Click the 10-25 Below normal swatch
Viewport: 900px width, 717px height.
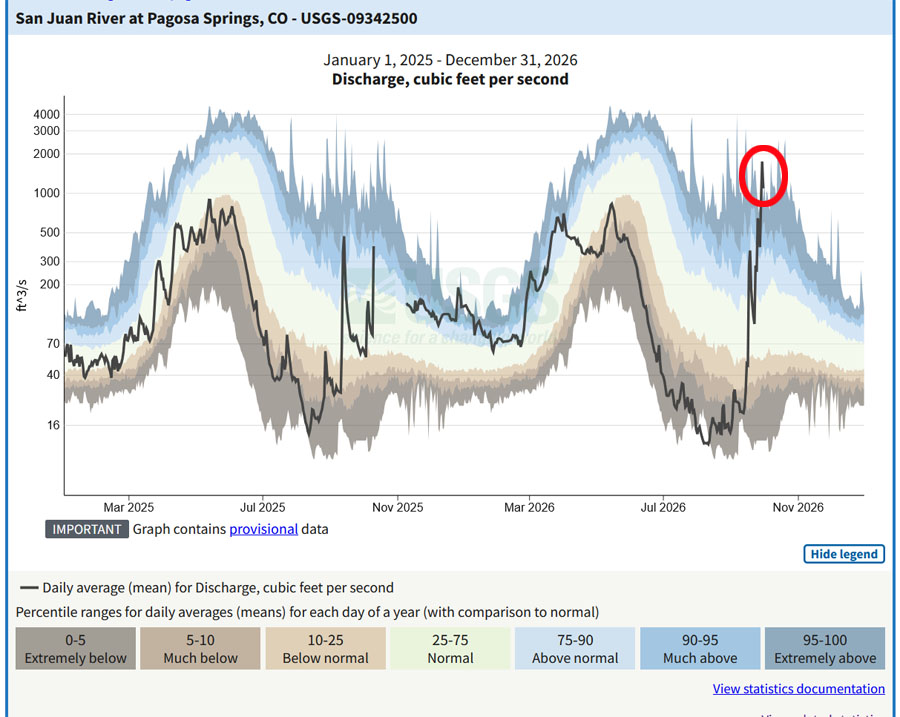tap(325, 649)
